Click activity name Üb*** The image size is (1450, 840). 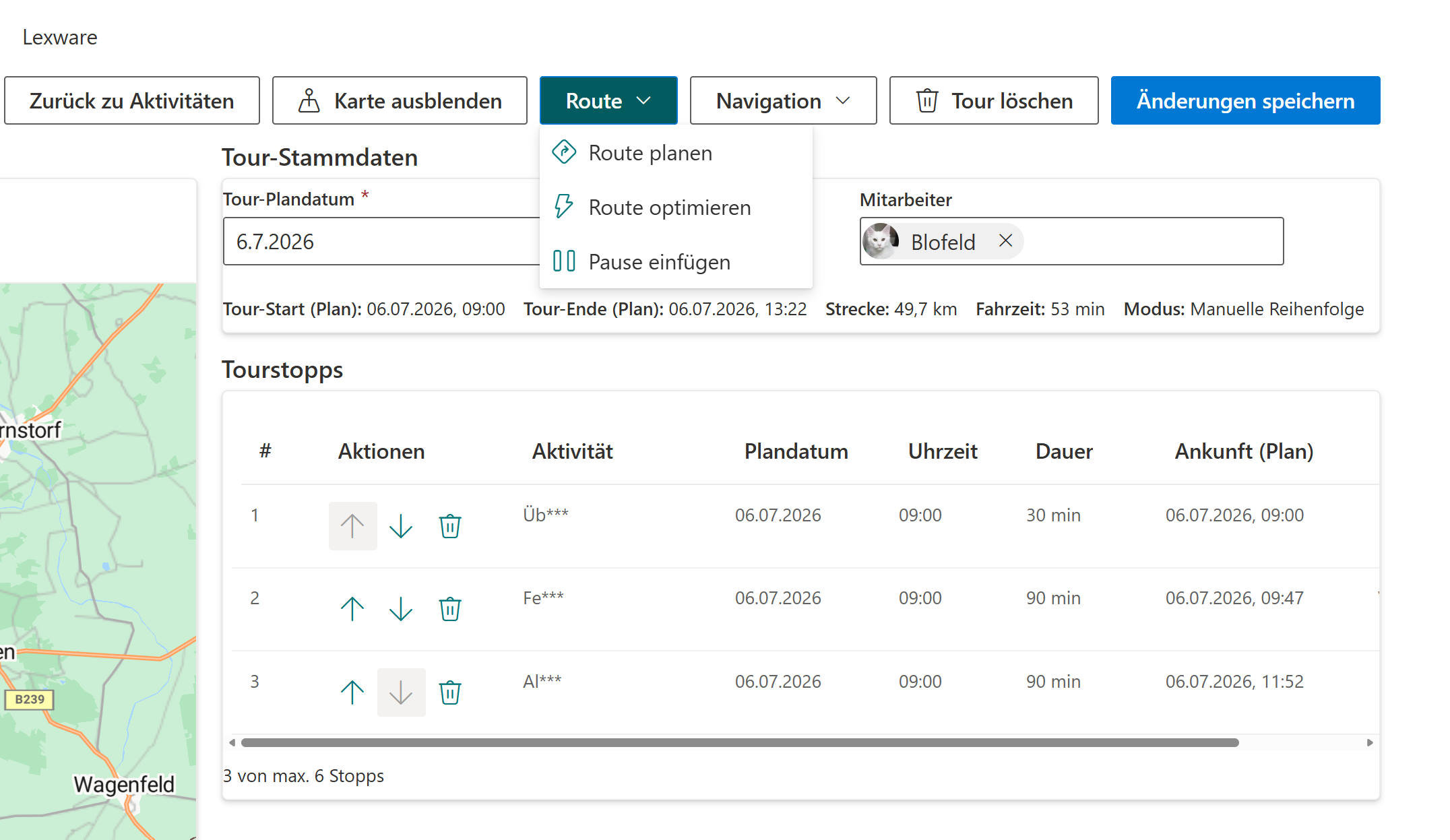(x=546, y=515)
